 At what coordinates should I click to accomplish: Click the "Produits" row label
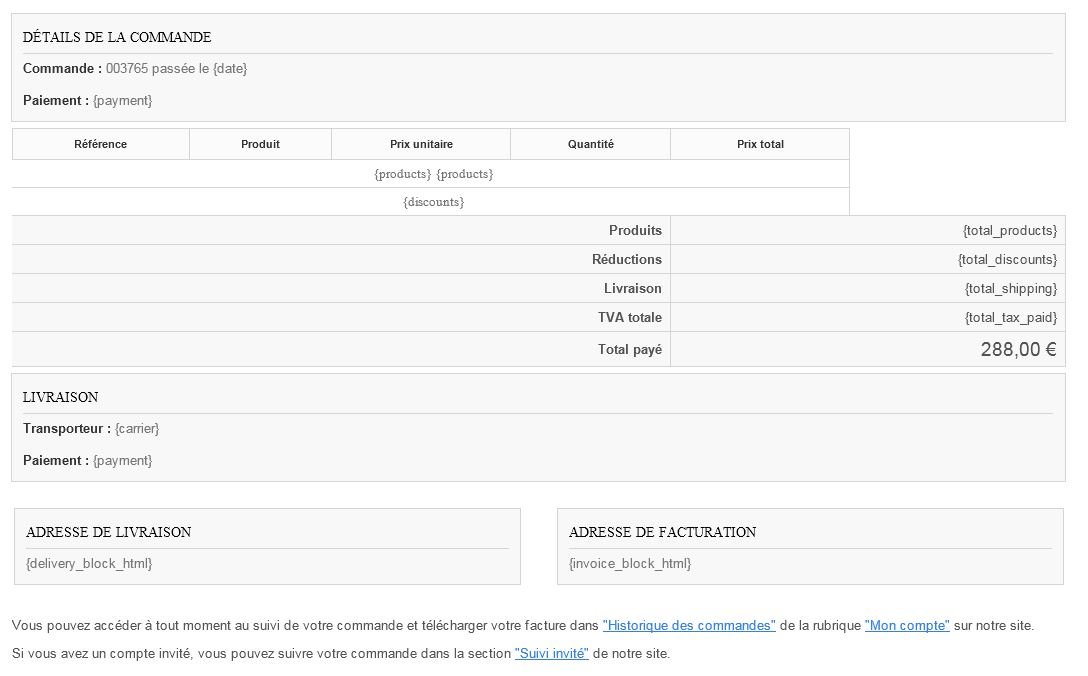(x=636, y=230)
